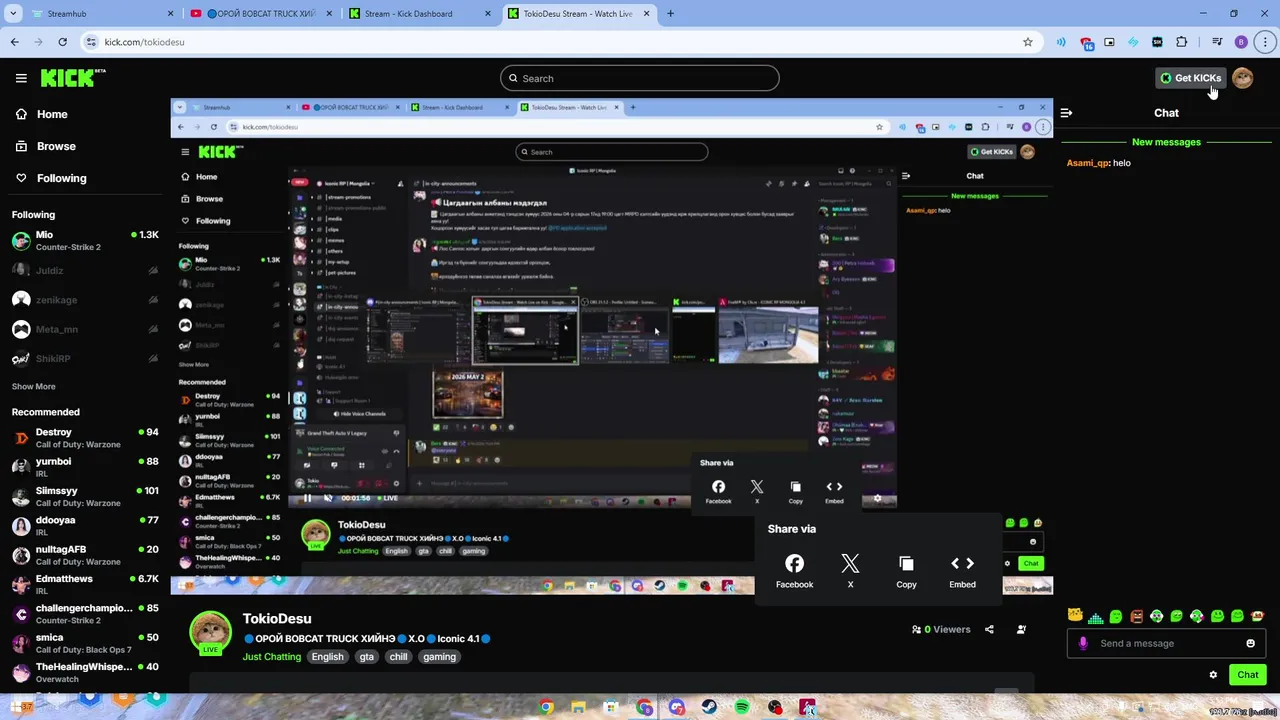Bookmark this page with star icon
This screenshot has height=720, width=1280.
tap(1027, 42)
